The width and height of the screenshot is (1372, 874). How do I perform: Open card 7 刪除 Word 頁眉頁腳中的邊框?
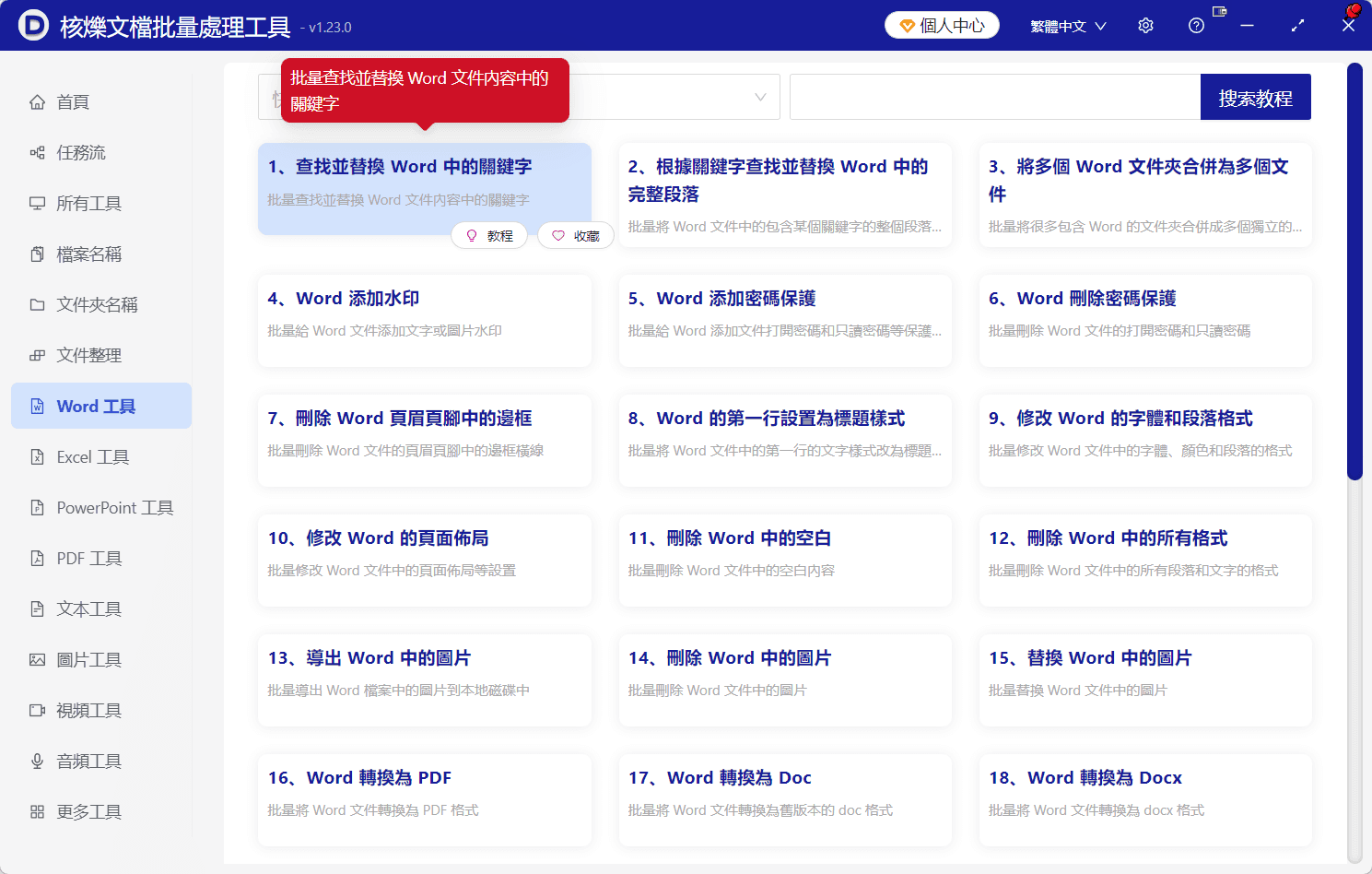425,441
